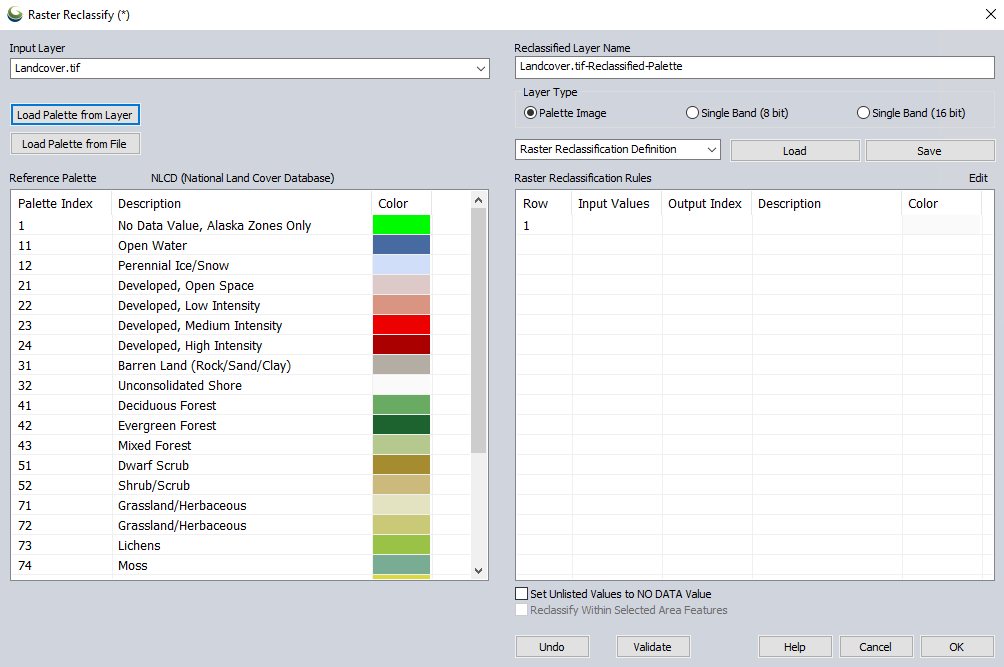1004x667 pixels.
Task: Click the Reclassified Layer Name text field
Action: (x=755, y=67)
